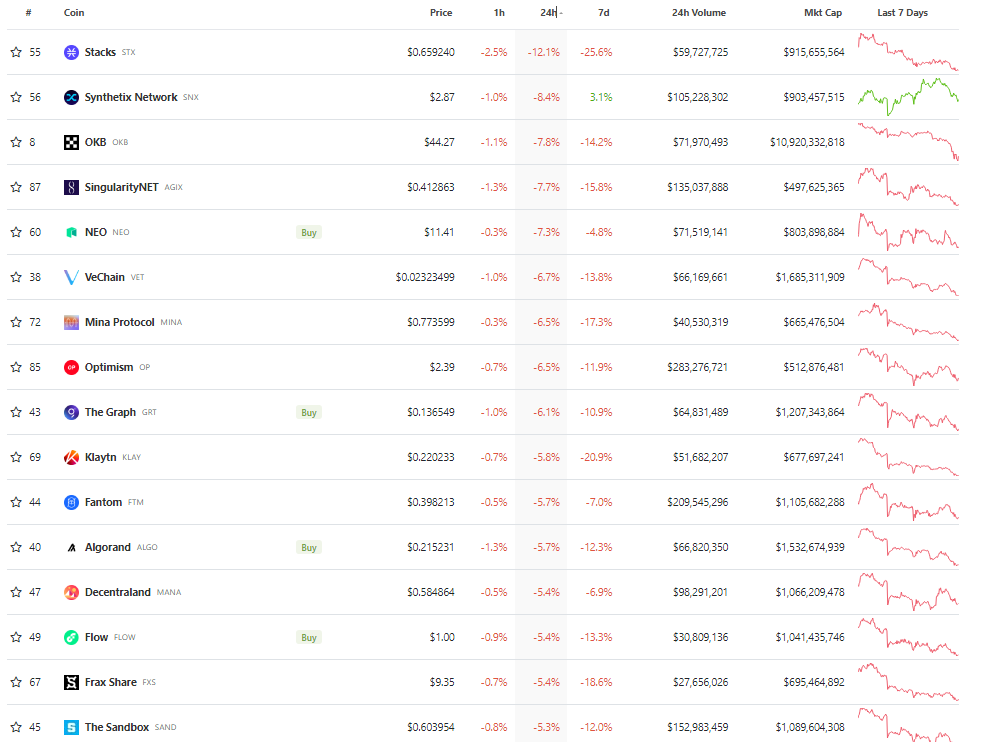Viewport: 982px width, 742px height.
Task: Open the SingularityNET name link
Action: [x=121, y=187]
